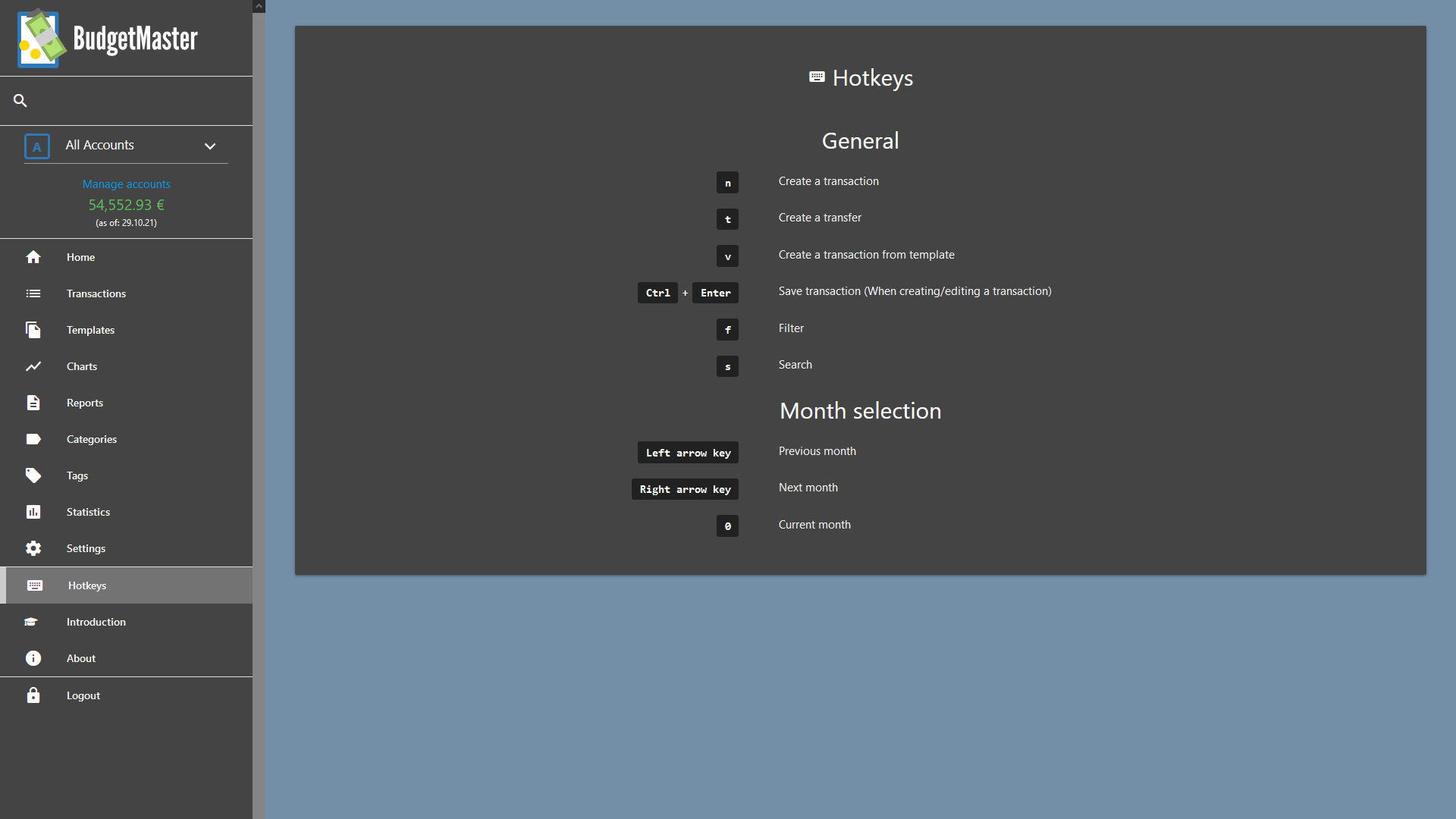The height and width of the screenshot is (819, 1456).
Task: Click the Categories label icon
Action: 33,439
